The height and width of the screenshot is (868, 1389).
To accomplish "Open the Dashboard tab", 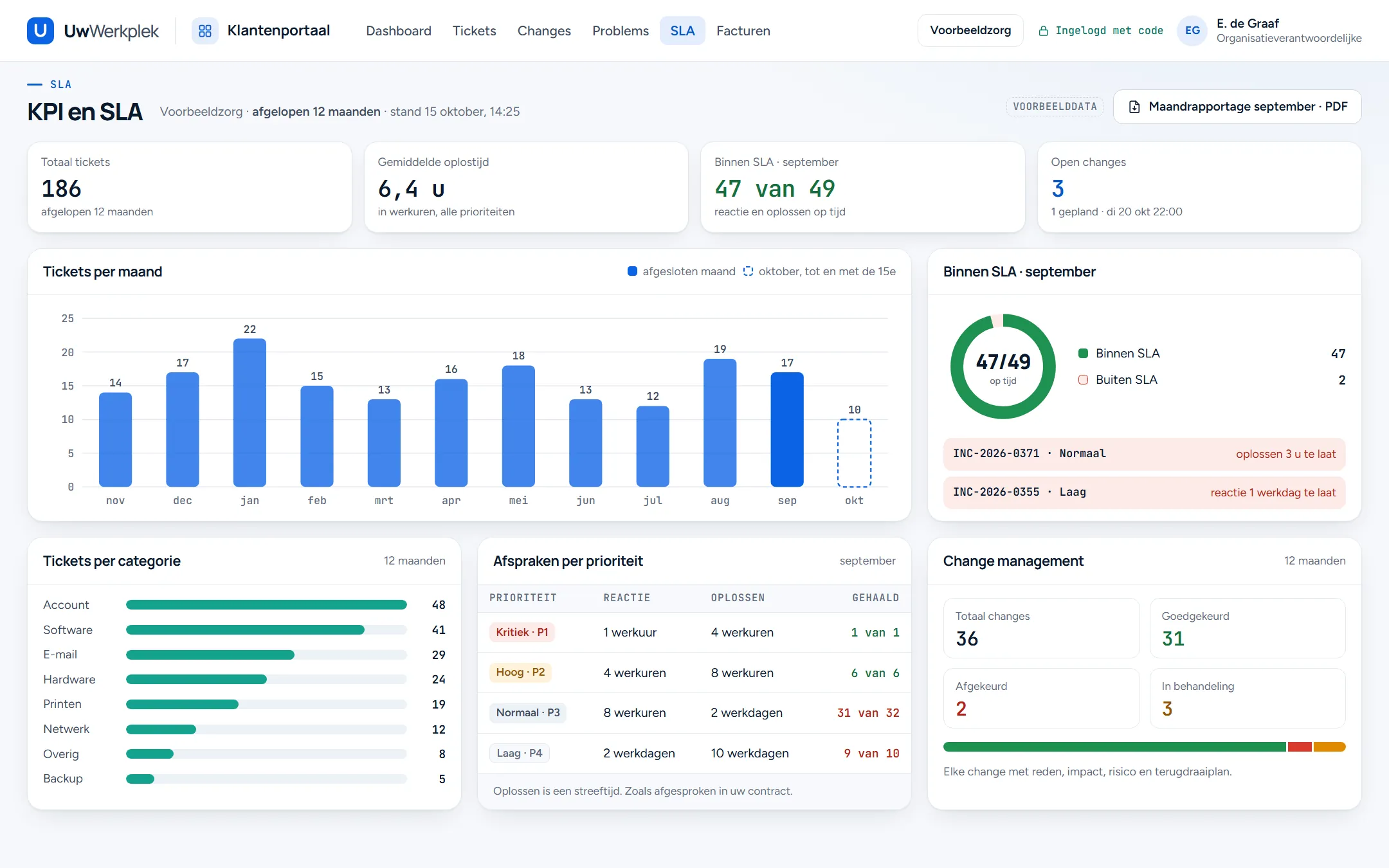I will point(398,30).
